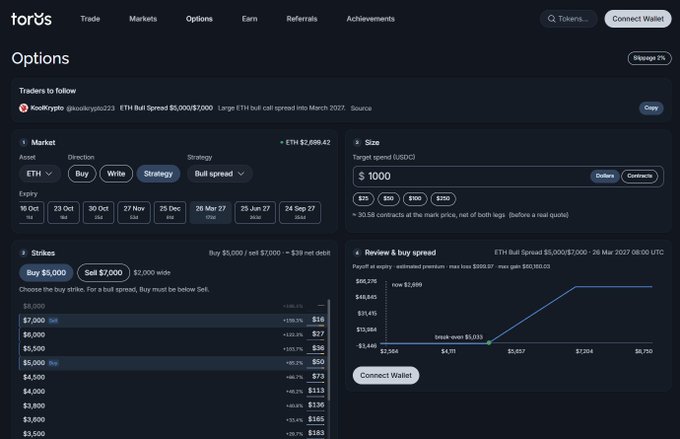The height and width of the screenshot is (439, 680).
Task: Click Connect Wallet in the header
Action: point(638,19)
